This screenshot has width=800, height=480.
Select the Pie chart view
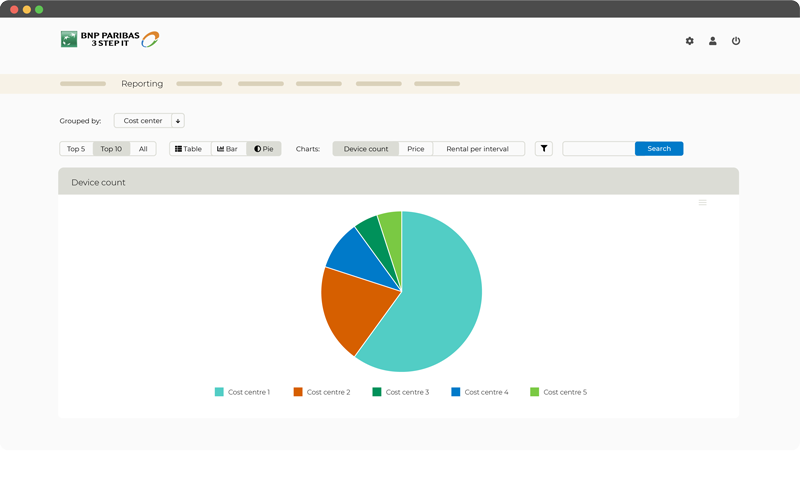[x=264, y=149]
